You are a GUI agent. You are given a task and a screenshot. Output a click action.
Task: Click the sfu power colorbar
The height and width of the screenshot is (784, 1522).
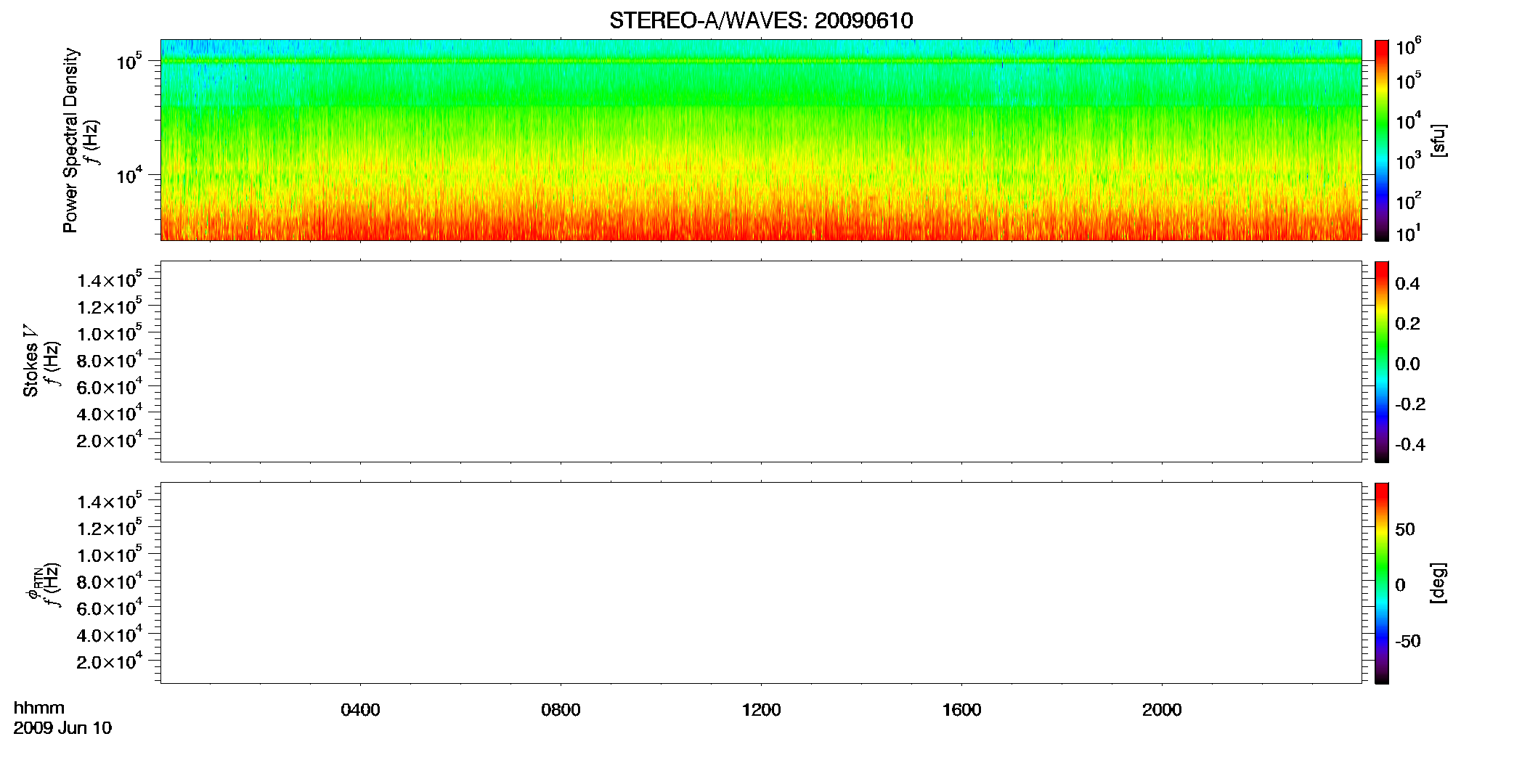point(1382,140)
